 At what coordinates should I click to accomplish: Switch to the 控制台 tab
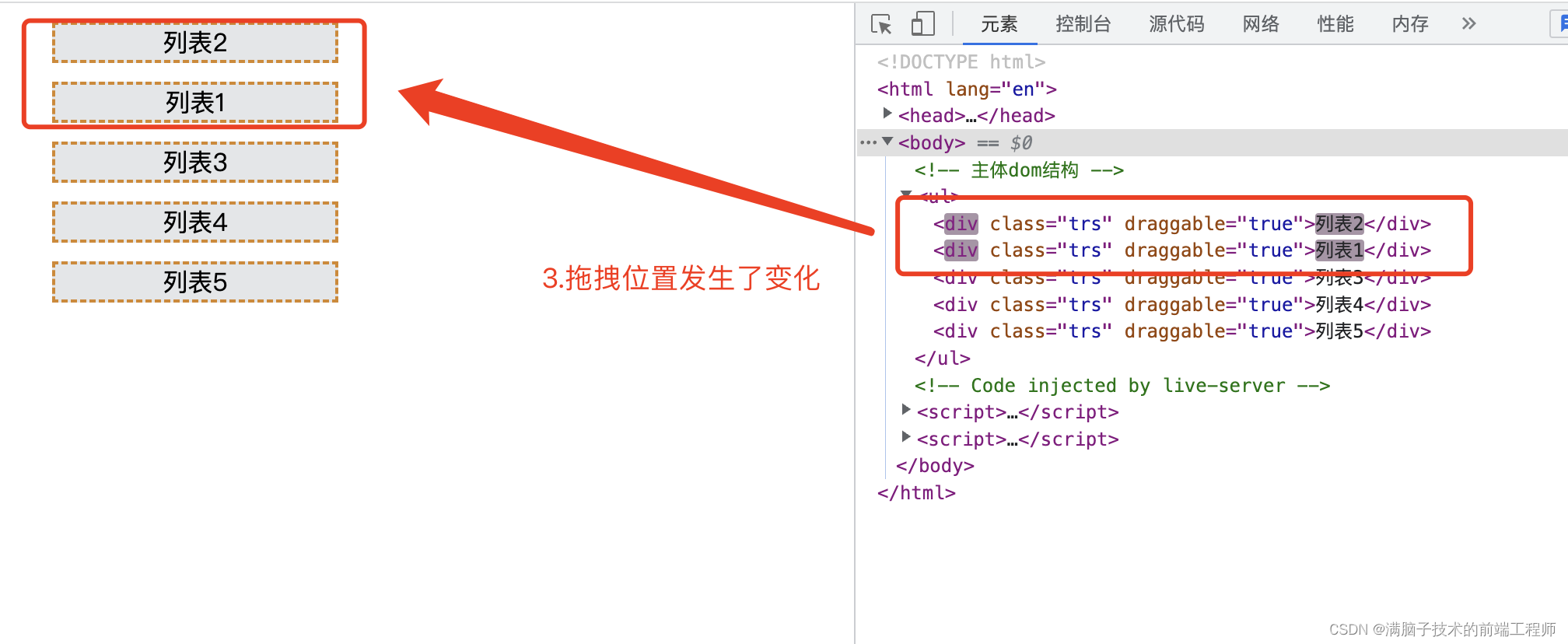1083,24
